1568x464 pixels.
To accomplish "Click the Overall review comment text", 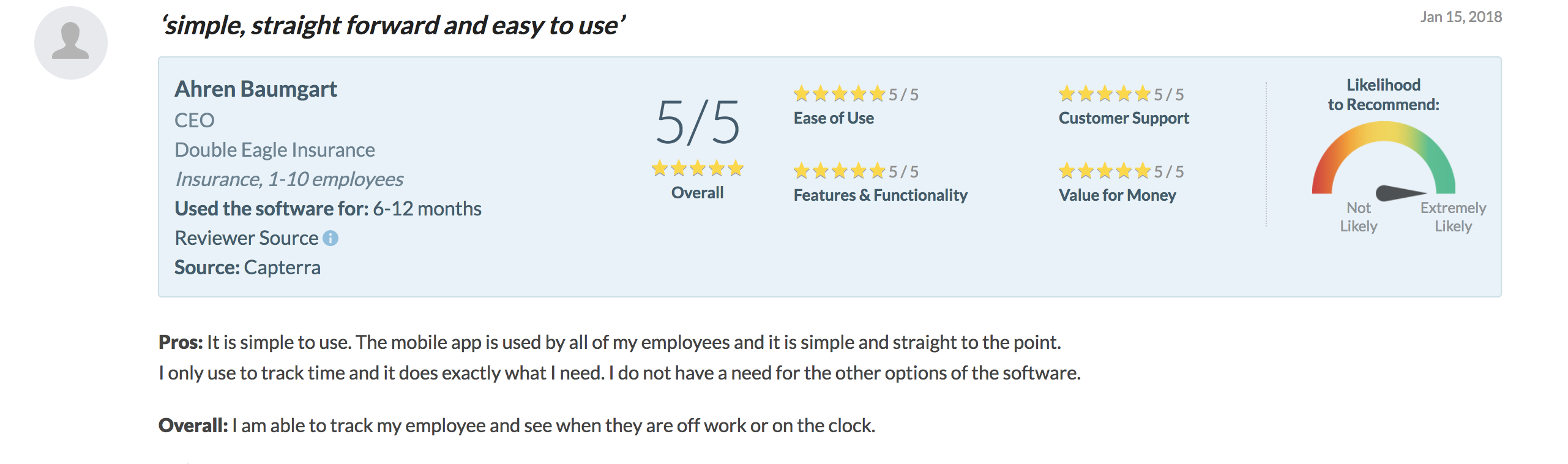I will (517, 425).
